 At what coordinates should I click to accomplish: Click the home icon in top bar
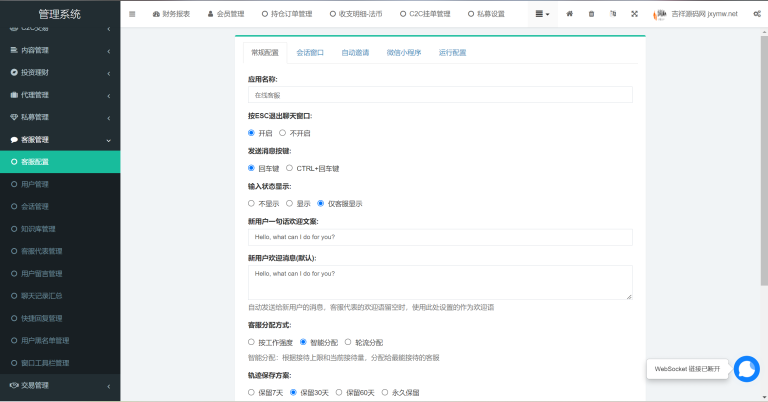[x=569, y=14]
